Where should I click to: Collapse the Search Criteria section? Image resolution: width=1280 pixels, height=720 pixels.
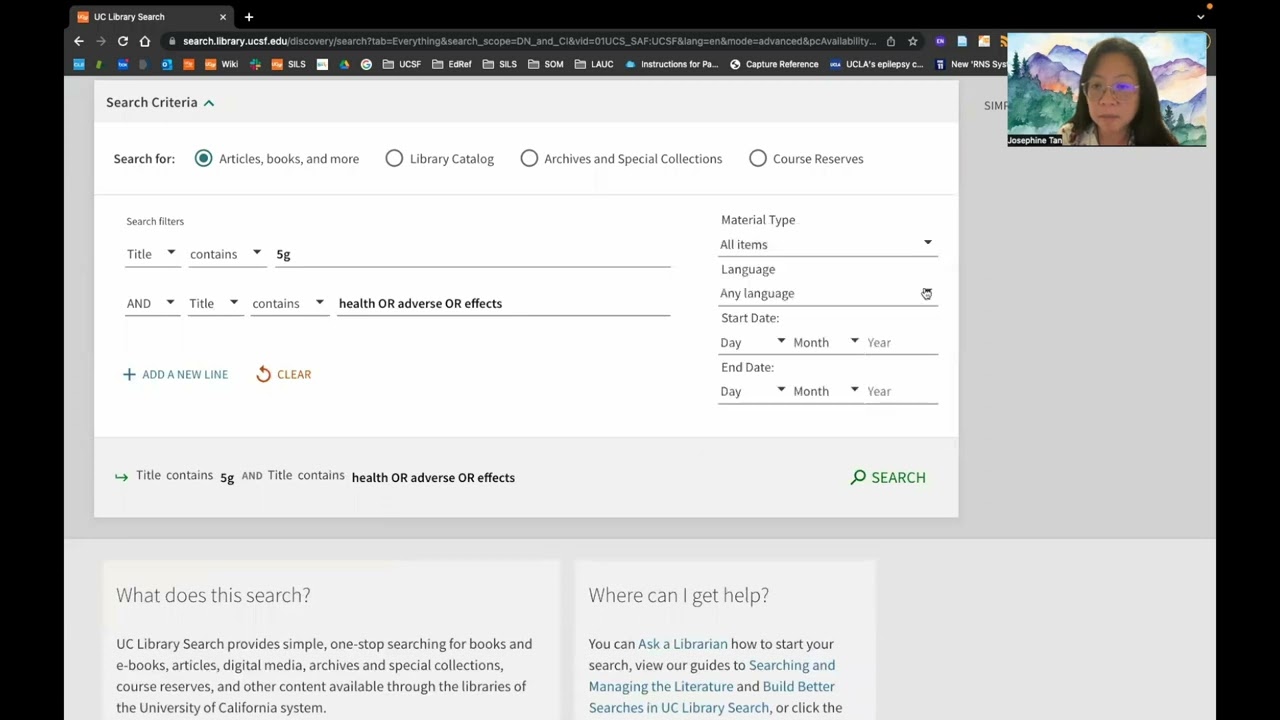(x=160, y=102)
